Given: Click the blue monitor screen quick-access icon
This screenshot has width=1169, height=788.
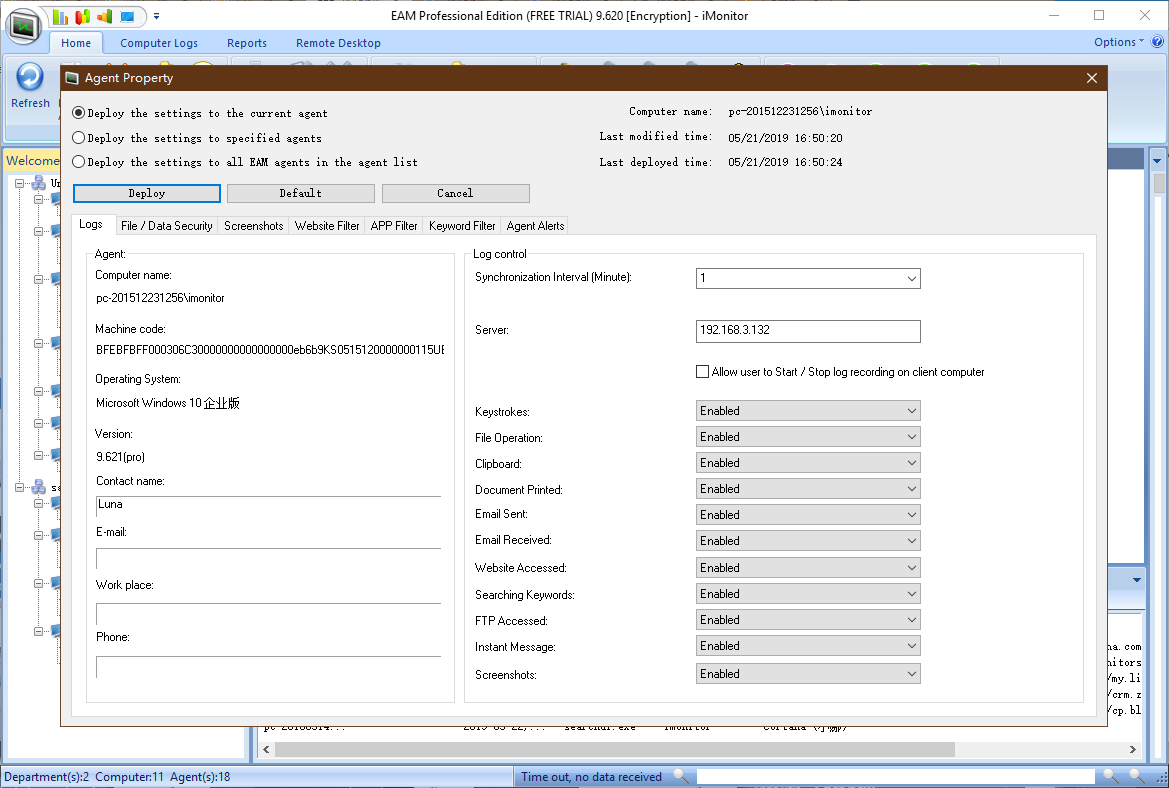Looking at the screenshot, I should click(x=127, y=17).
